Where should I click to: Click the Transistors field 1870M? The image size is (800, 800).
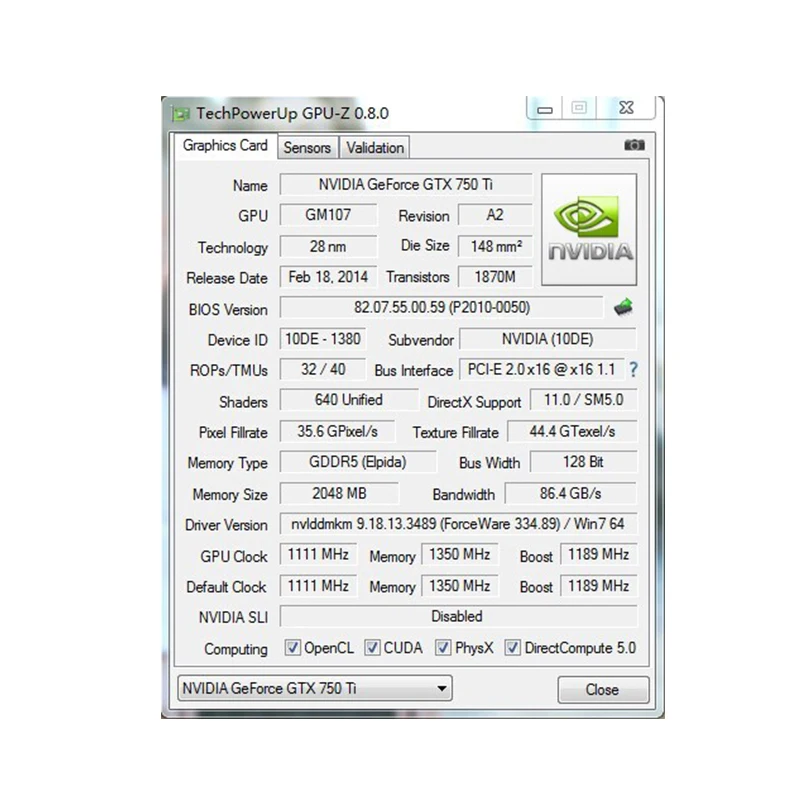point(495,277)
